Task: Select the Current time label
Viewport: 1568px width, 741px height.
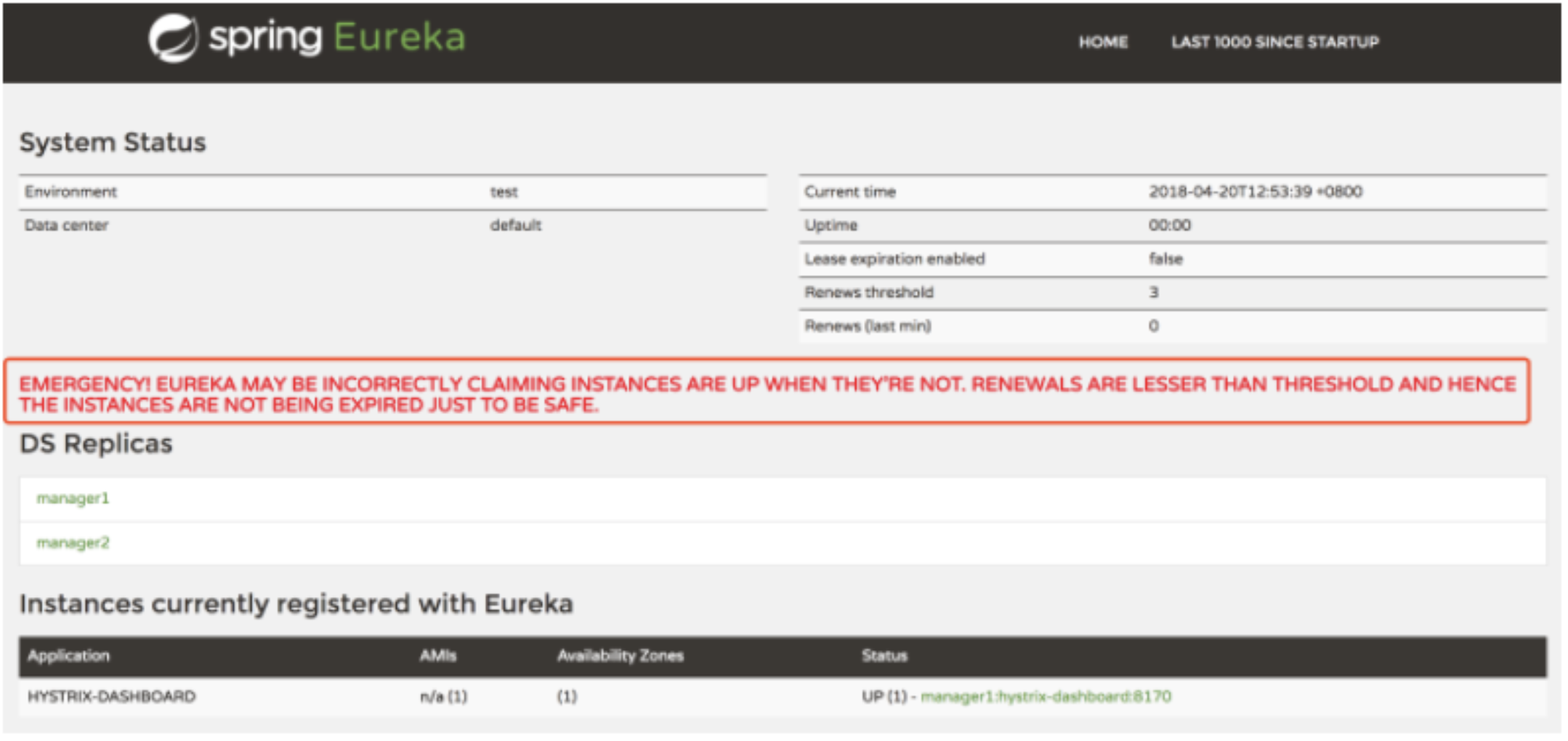Action: [849, 192]
